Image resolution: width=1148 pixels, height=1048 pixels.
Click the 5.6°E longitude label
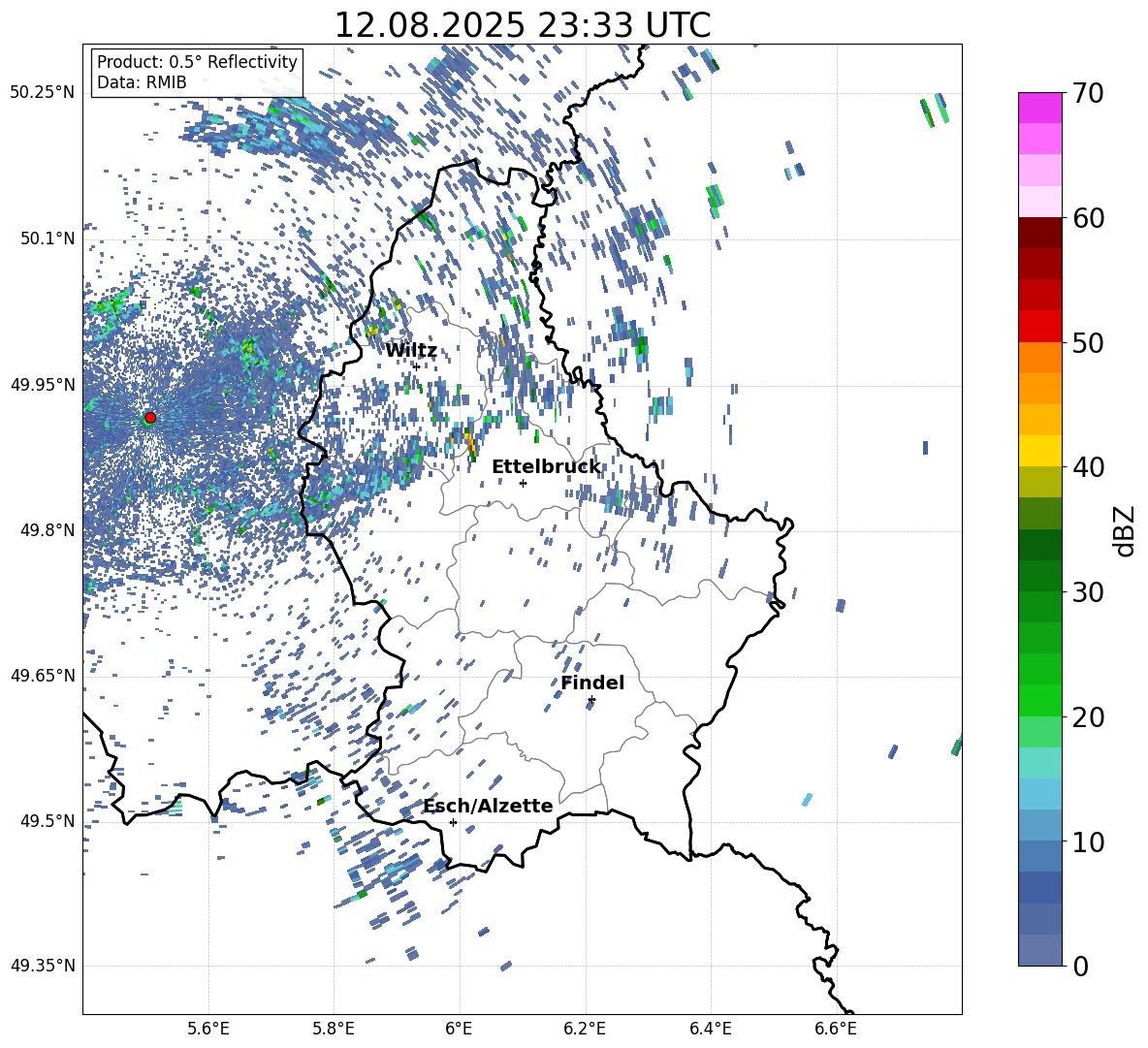(x=208, y=1029)
